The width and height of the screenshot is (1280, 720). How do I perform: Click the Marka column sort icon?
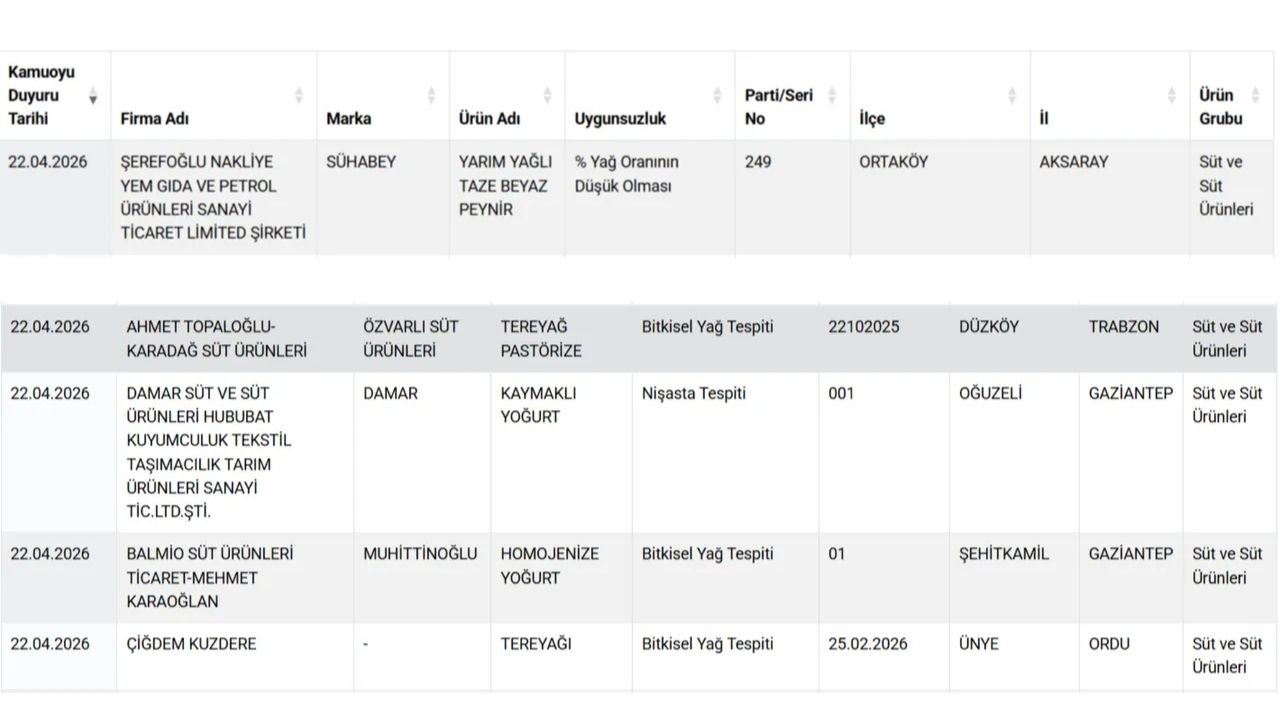431,96
